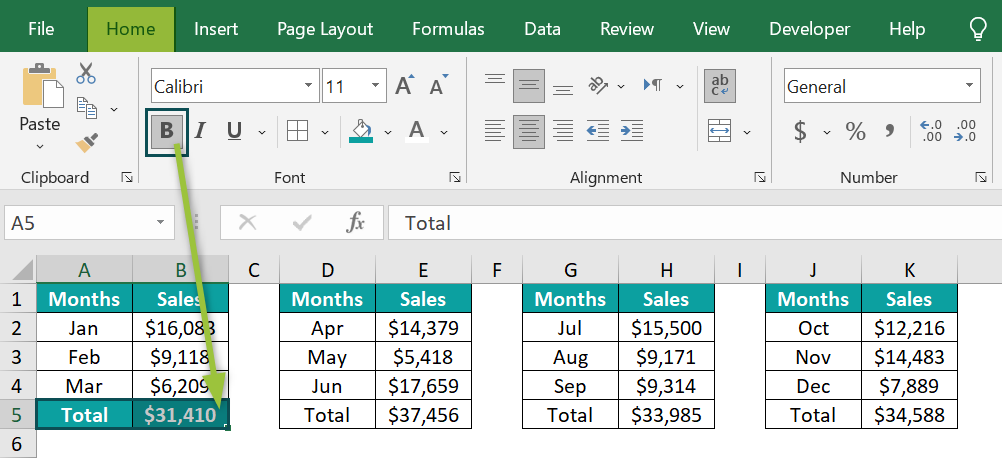Click Merge & Center icon

tap(720, 131)
